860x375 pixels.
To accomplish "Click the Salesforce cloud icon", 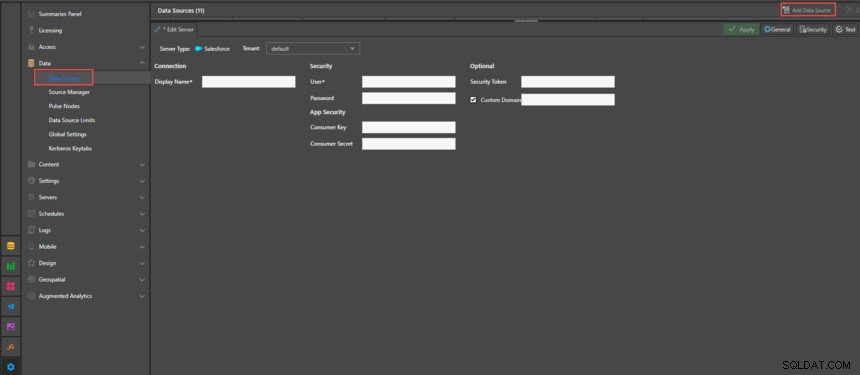I will (199, 49).
